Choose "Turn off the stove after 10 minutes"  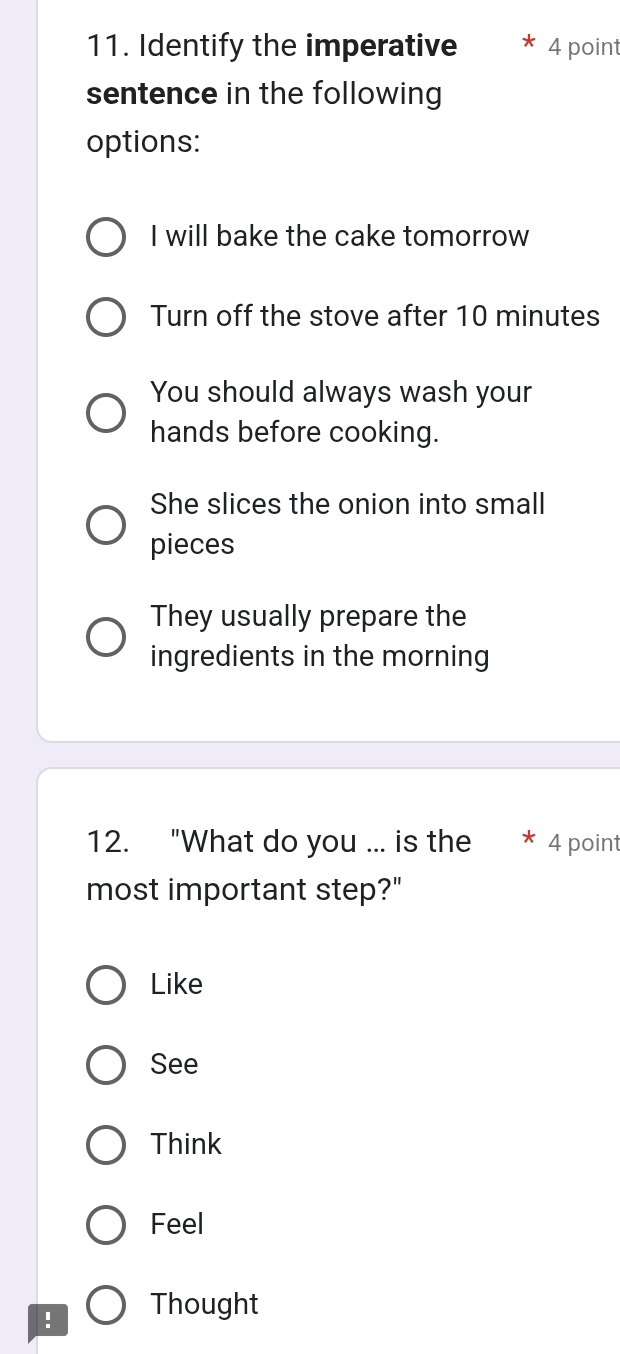106,318
